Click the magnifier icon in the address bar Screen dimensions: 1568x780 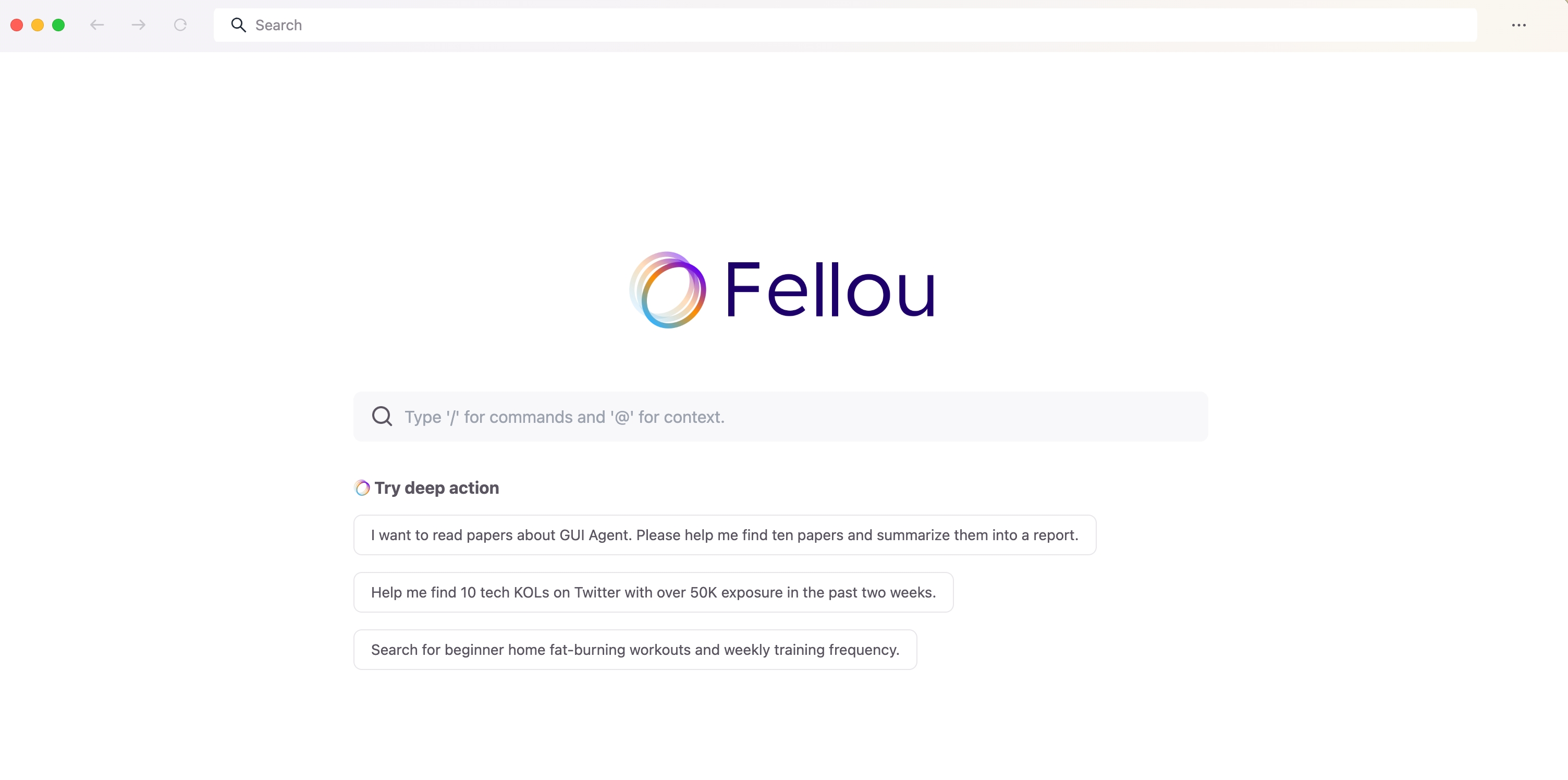(239, 25)
